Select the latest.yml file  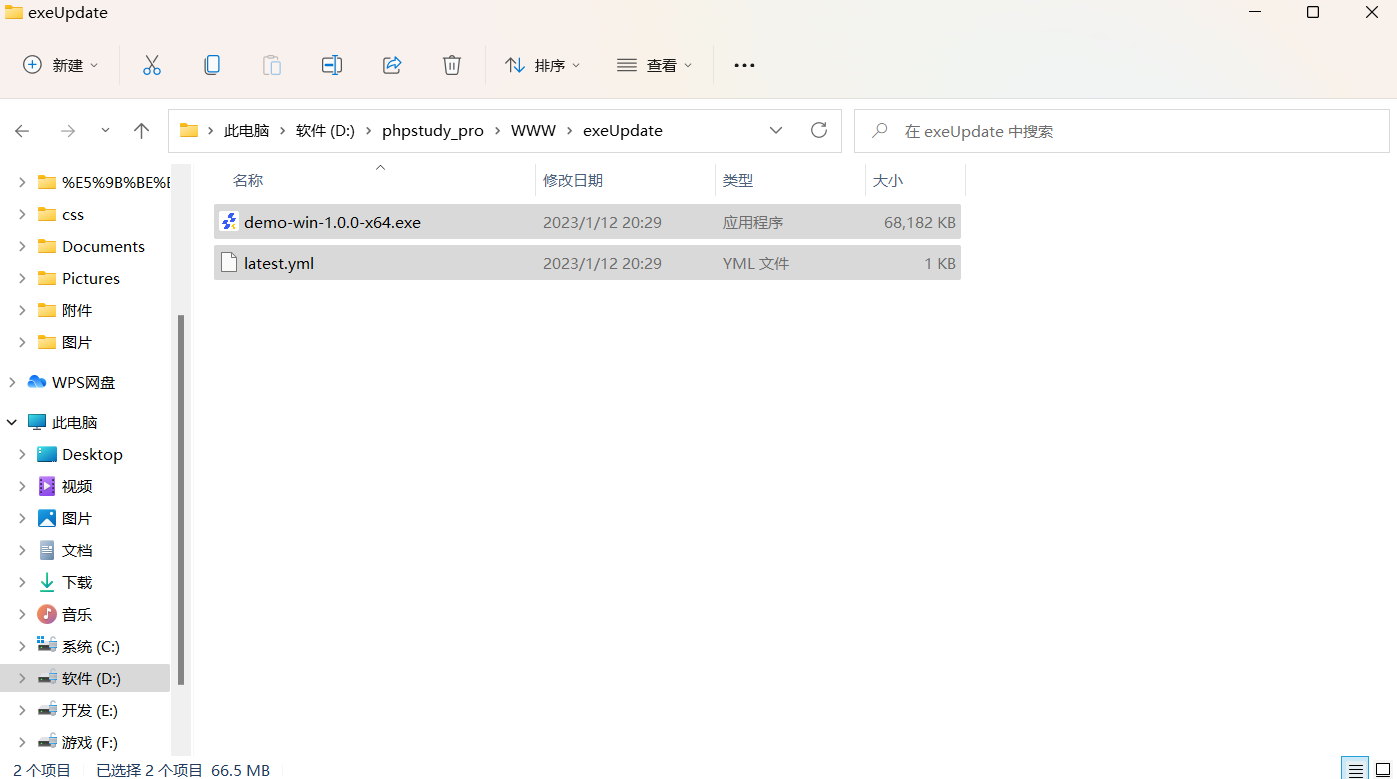279,262
